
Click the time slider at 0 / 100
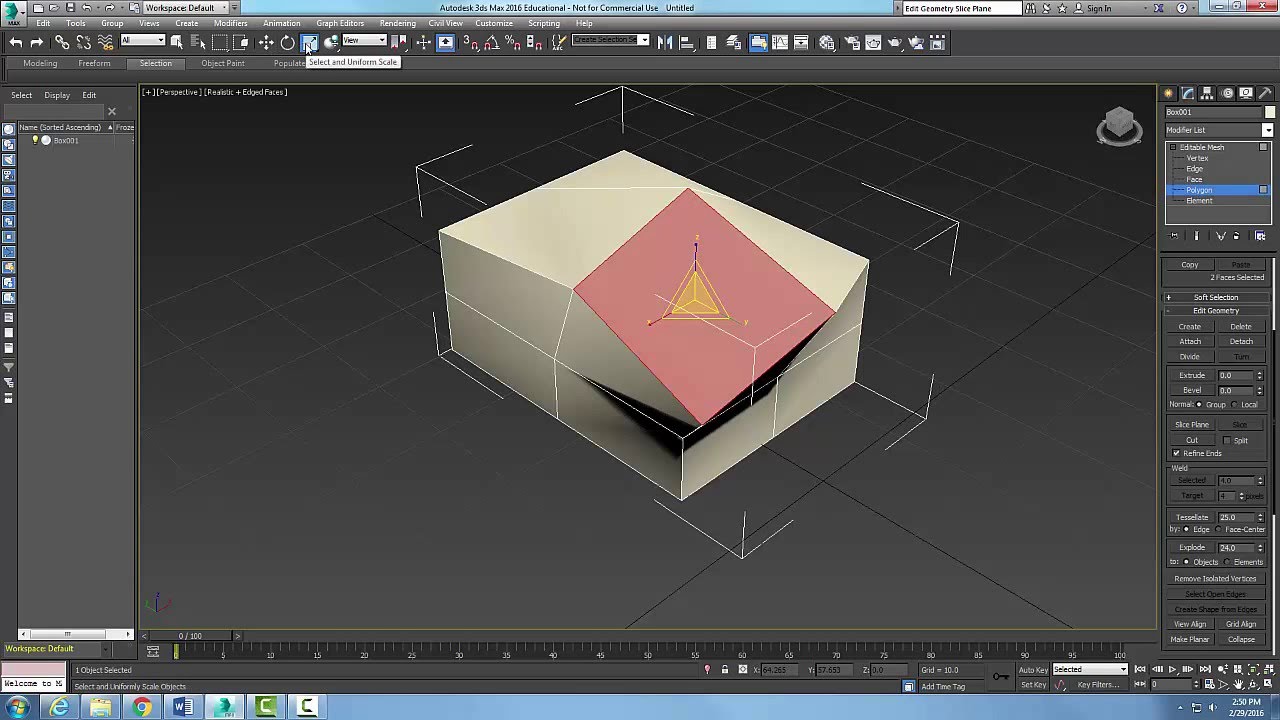tap(189, 636)
